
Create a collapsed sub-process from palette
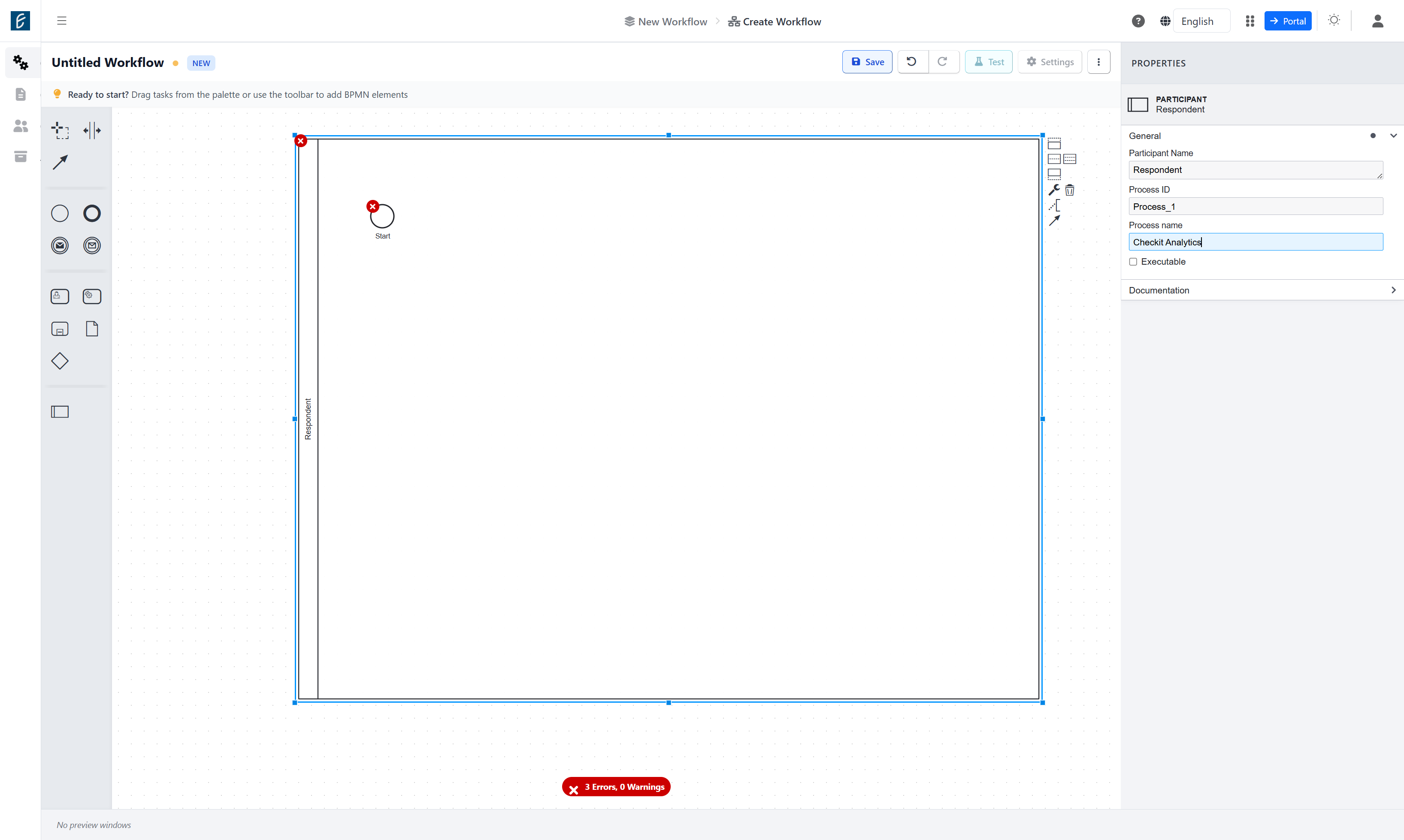point(60,329)
